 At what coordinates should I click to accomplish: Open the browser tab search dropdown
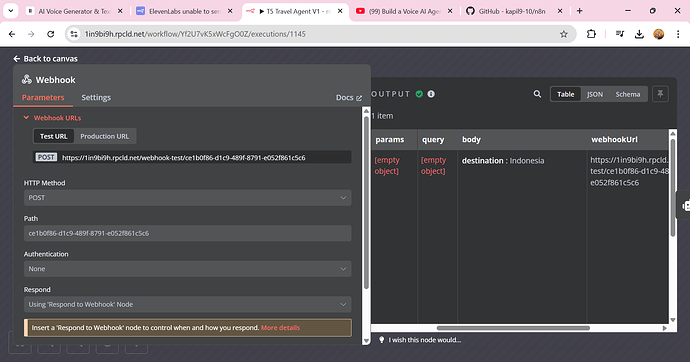pyautogui.click(x=11, y=11)
